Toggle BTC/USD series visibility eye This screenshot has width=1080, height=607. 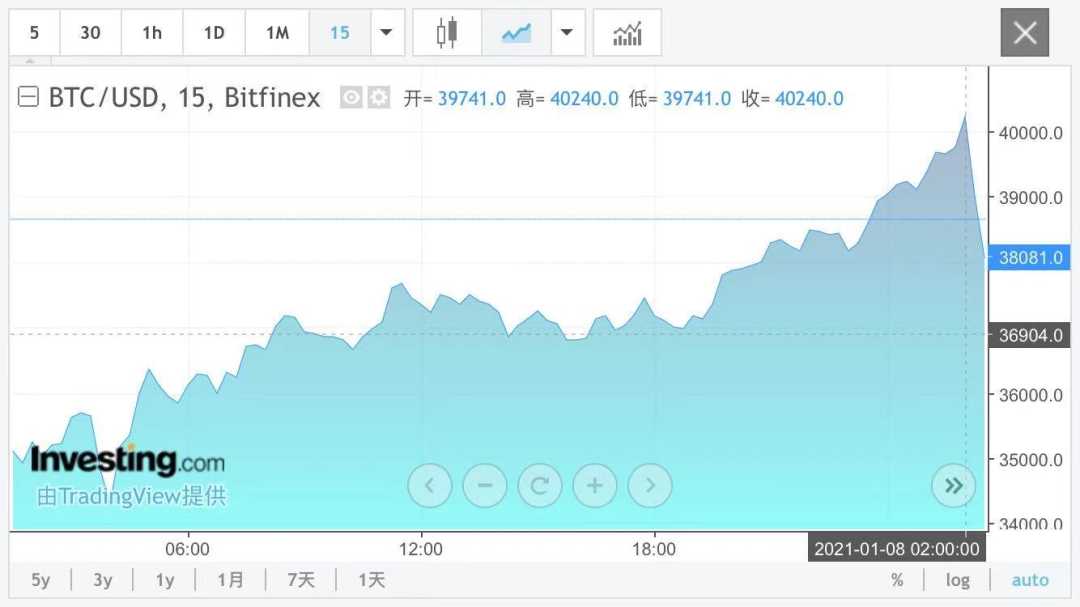click(351, 98)
